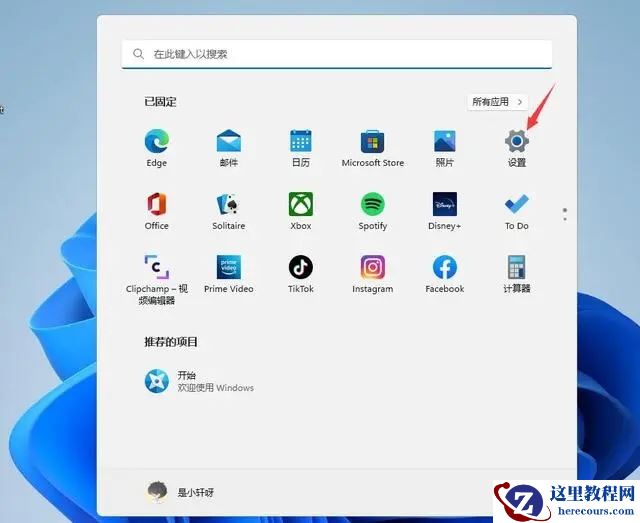Click the 是小轩呀 user account
Viewport: 640px width, 523px height.
(x=180, y=492)
